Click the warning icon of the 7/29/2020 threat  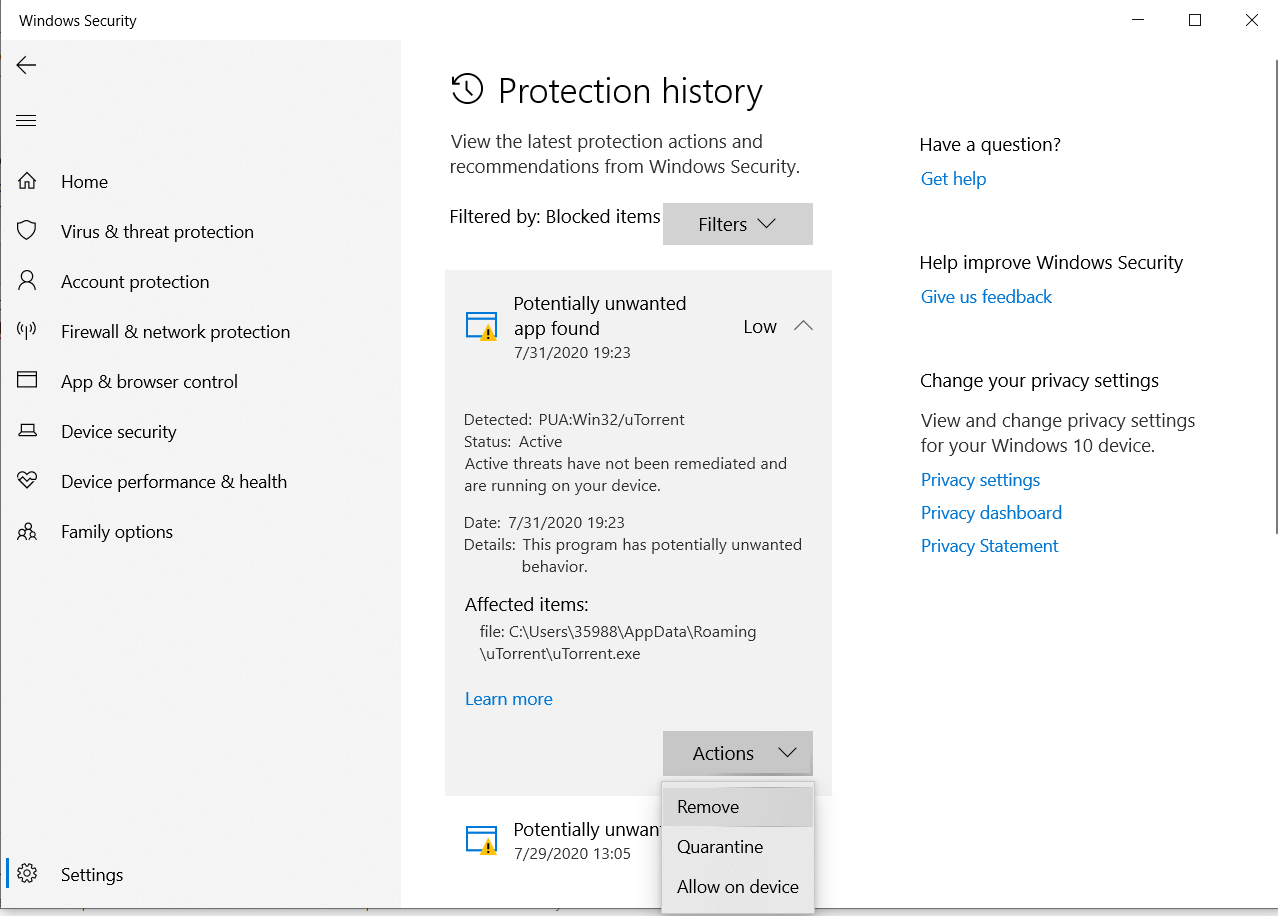point(482,840)
